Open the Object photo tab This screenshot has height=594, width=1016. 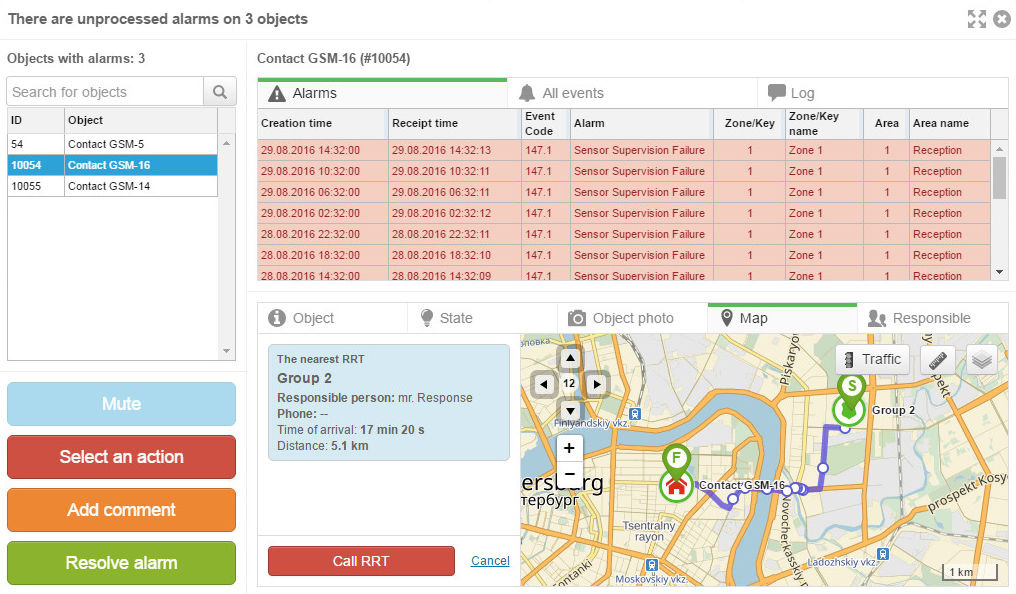point(632,318)
